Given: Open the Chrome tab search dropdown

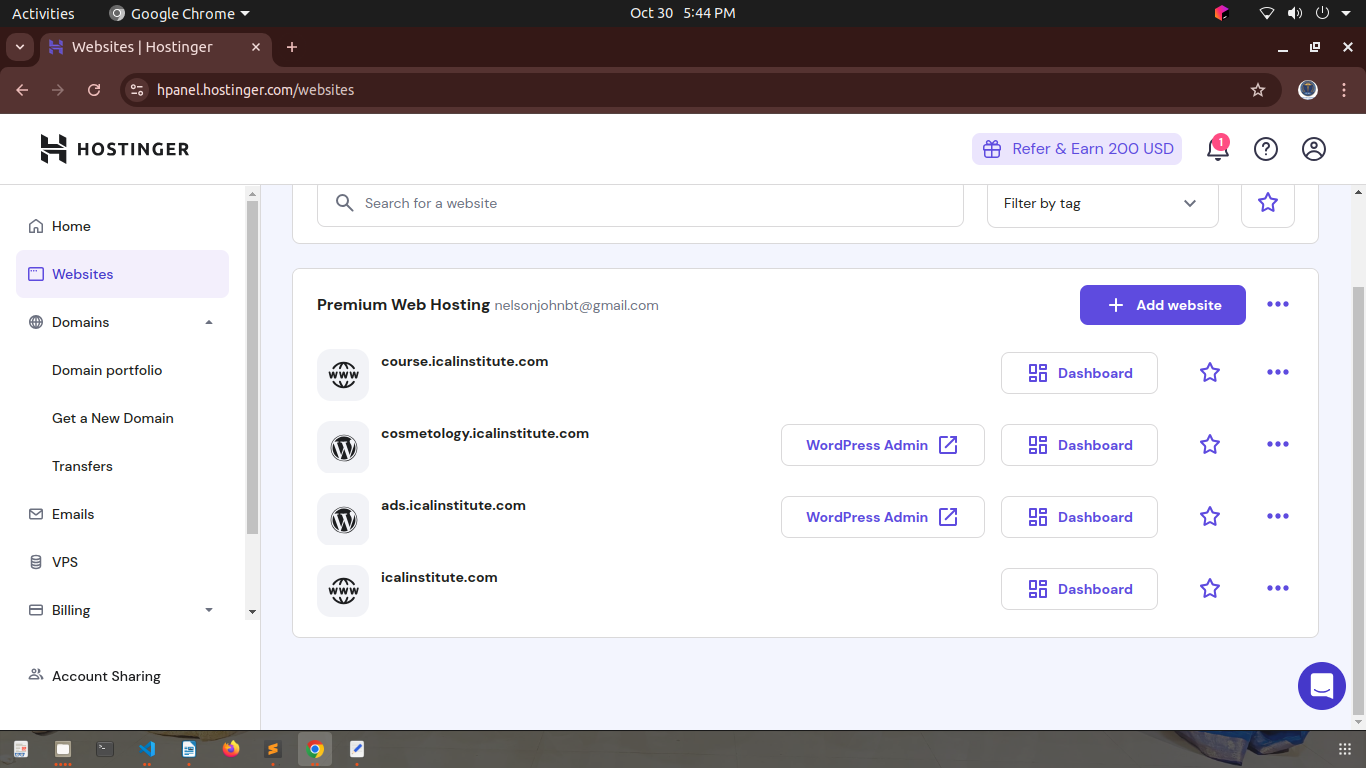Looking at the screenshot, I should click(19, 47).
